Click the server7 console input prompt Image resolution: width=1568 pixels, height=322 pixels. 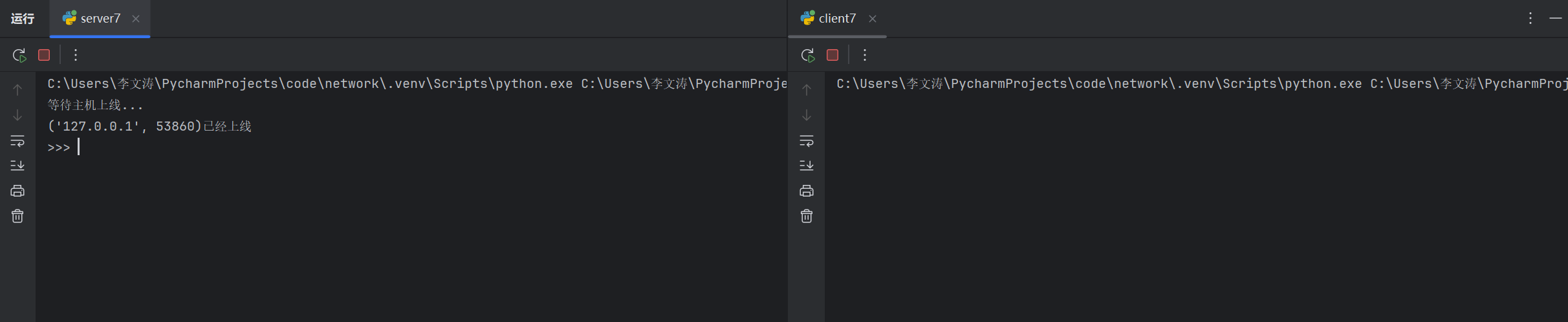tap(79, 147)
